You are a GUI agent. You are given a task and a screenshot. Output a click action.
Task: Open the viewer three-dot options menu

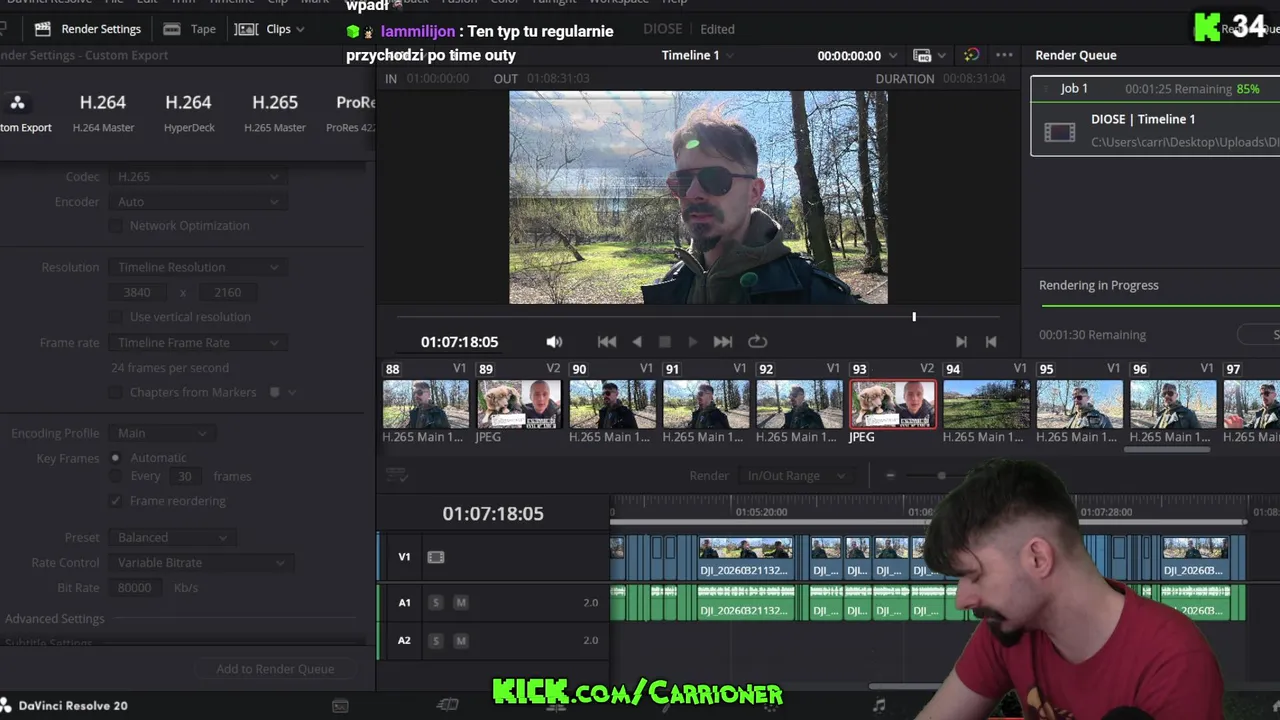click(1004, 55)
